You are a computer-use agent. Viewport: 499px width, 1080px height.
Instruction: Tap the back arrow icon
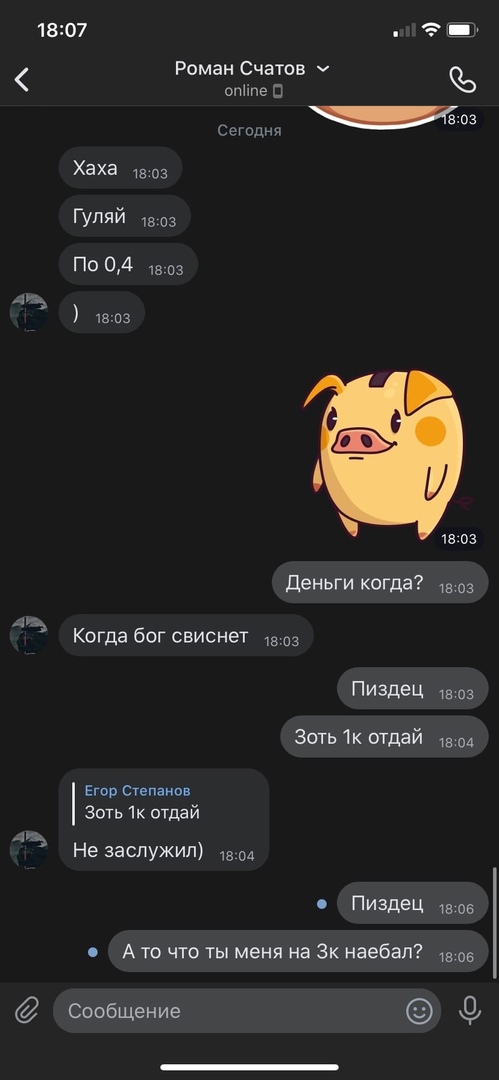point(22,80)
